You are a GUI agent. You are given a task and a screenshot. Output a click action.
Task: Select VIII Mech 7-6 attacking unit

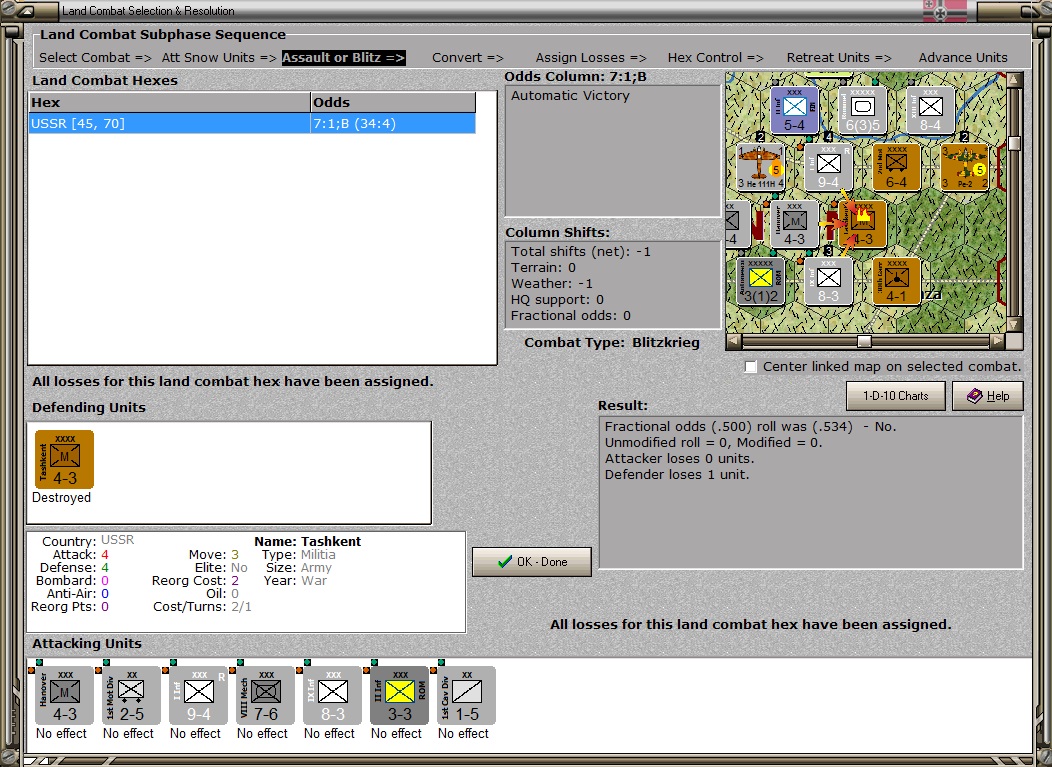(266, 695)
